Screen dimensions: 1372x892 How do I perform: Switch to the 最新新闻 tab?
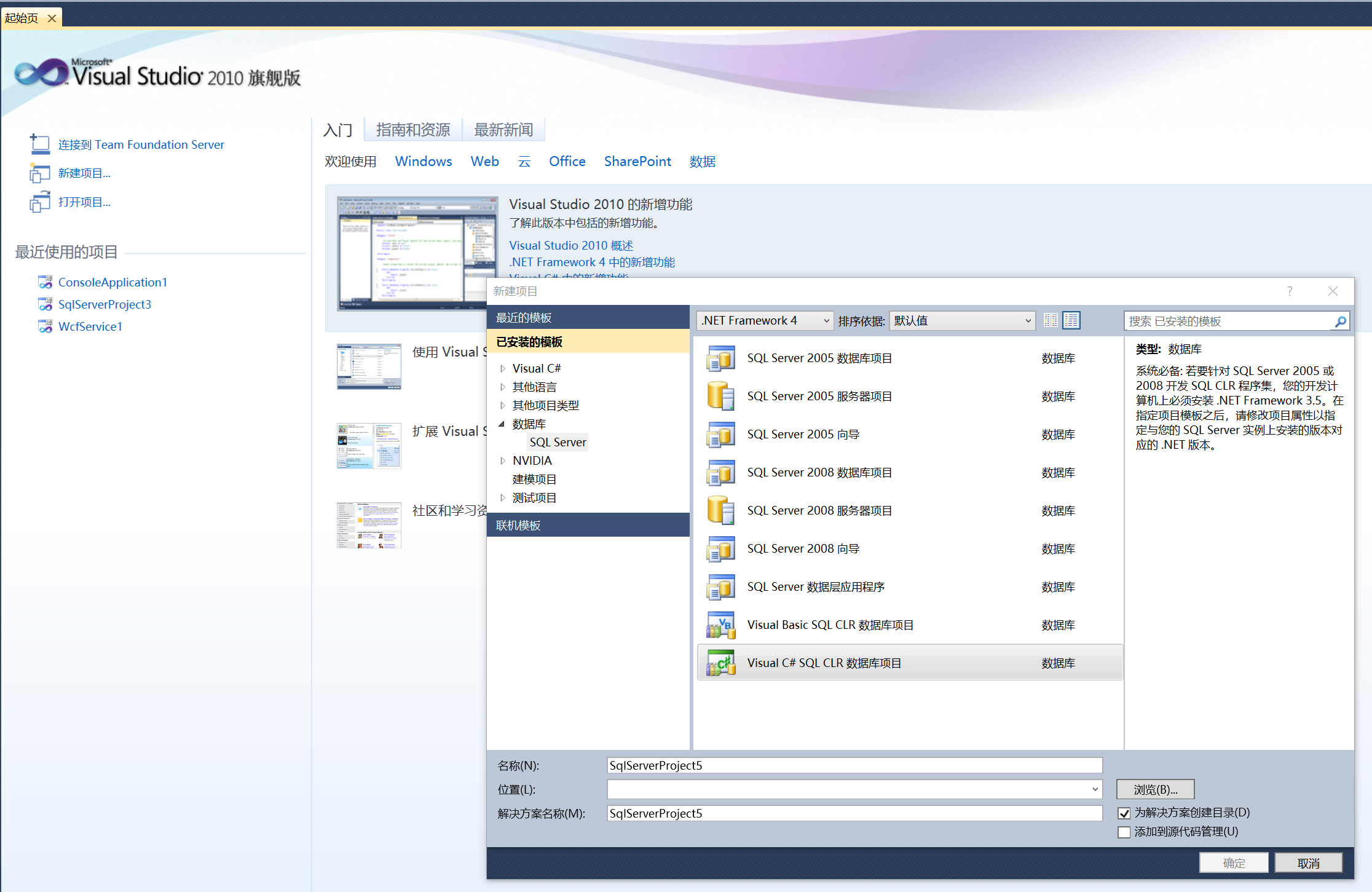[x=503, y=130]
